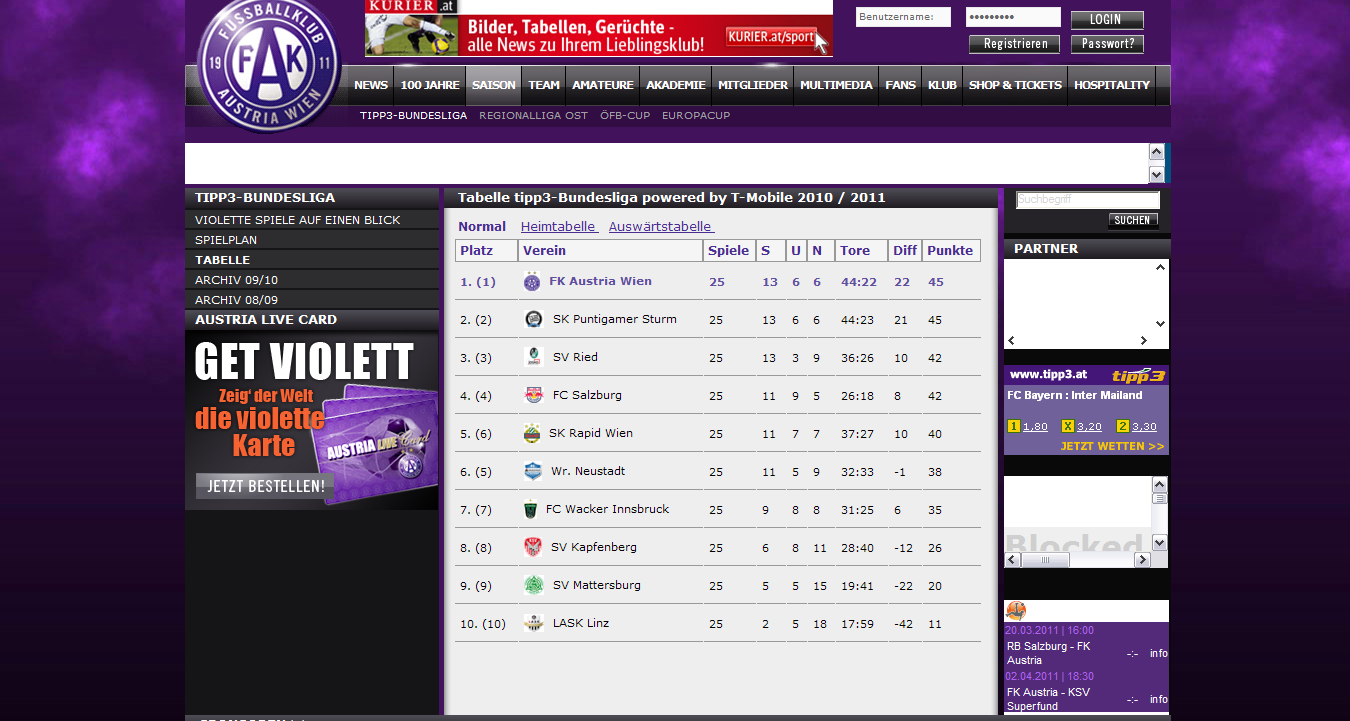Image resolution: width=1350 pixels, height=721 pixels.
Task: Open the SHOP & TICKETS menu
Action: pos(1015,85)
